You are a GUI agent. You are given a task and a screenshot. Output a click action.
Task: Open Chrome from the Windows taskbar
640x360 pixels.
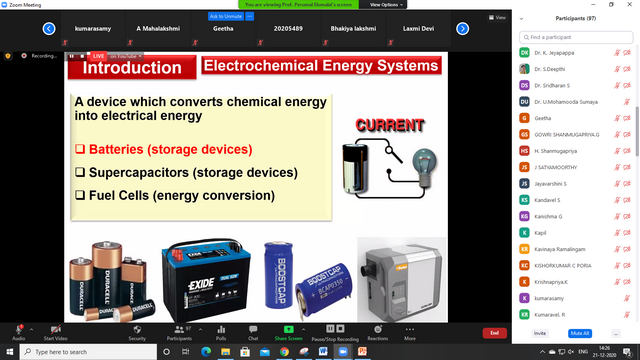(284, 351)
